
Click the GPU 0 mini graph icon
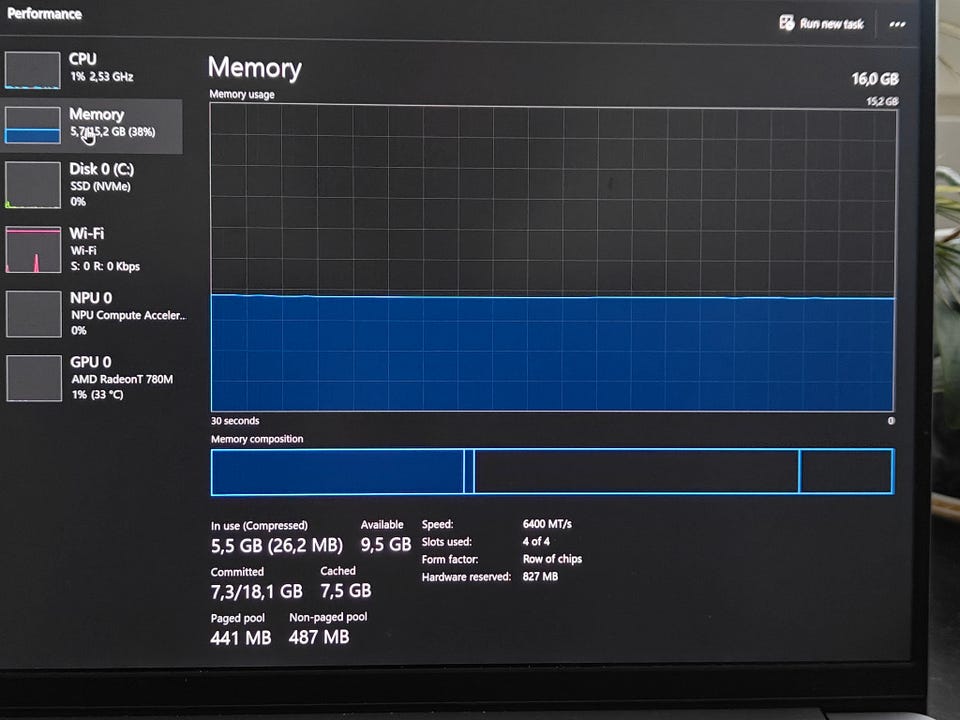pos(34,378)
